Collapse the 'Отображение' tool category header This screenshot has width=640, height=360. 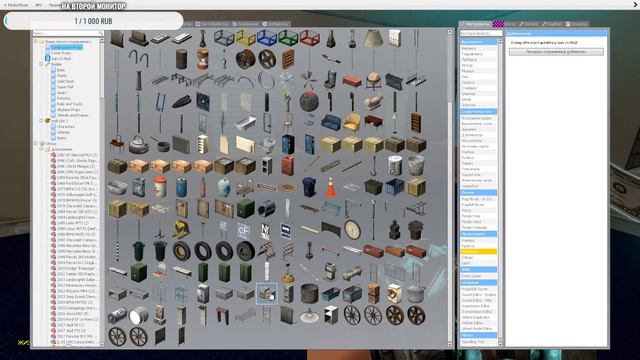click(478, 234)
